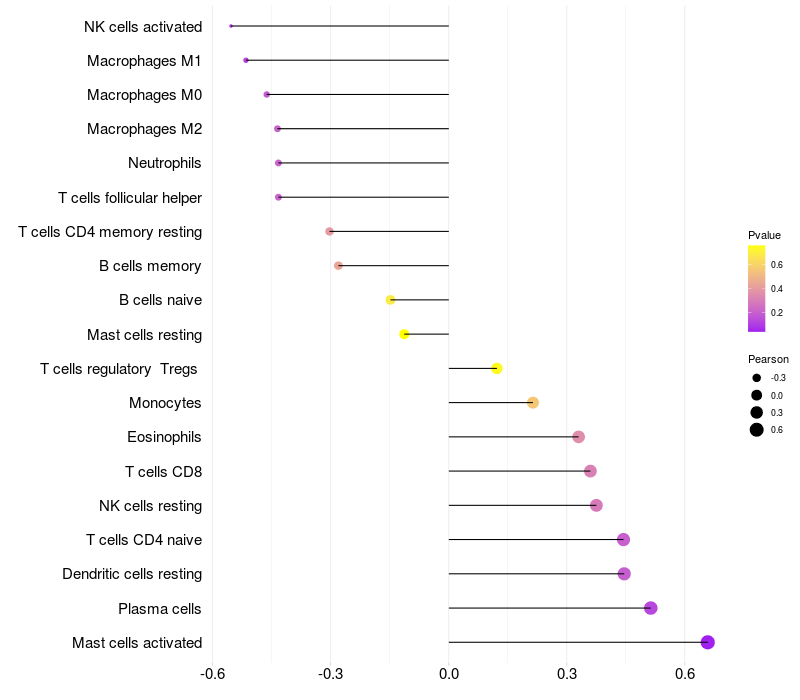The height and width of the screenshot is (700, 800).
Task: Click the B cells naive data point
Action: (390, 300)
